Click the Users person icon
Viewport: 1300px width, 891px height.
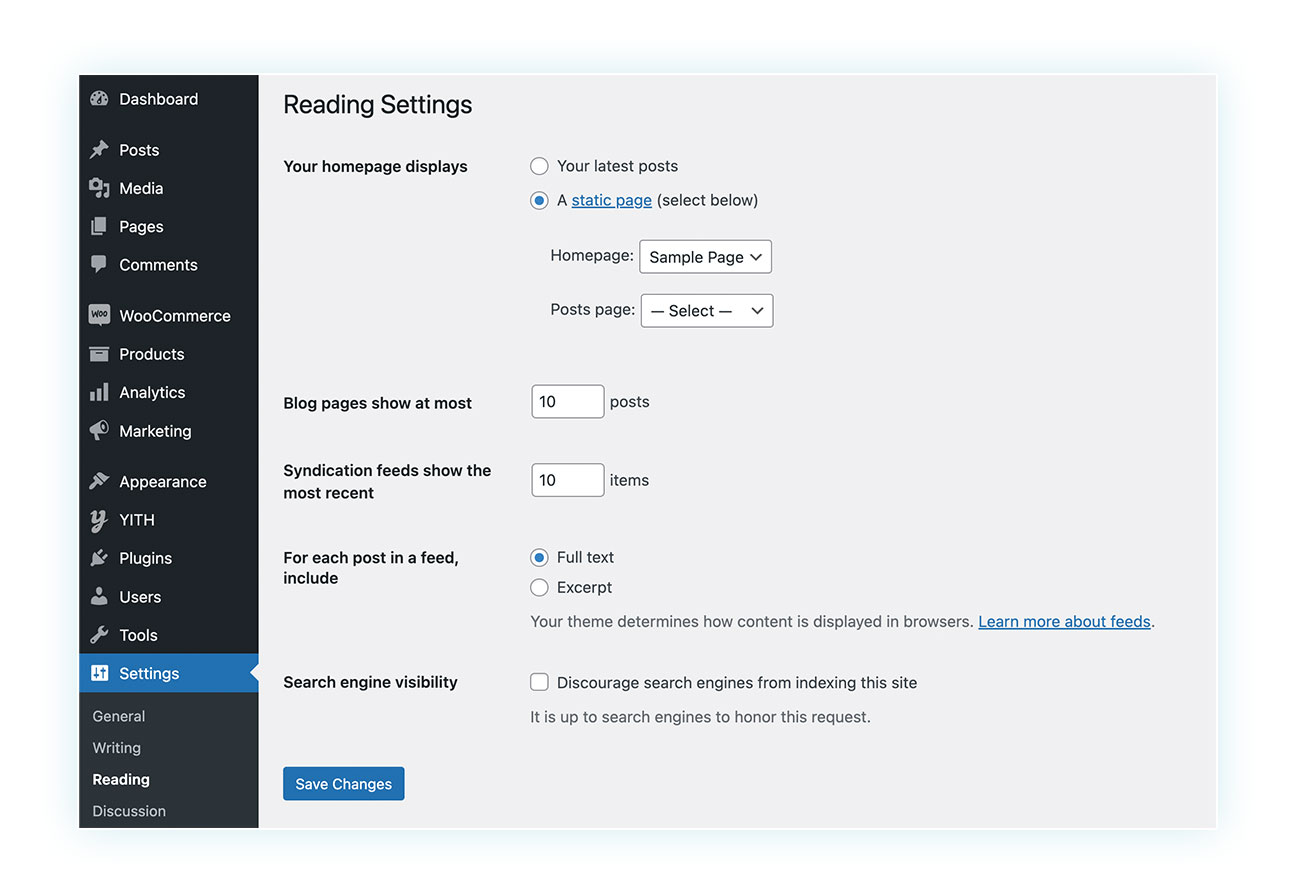pos(99,597)
